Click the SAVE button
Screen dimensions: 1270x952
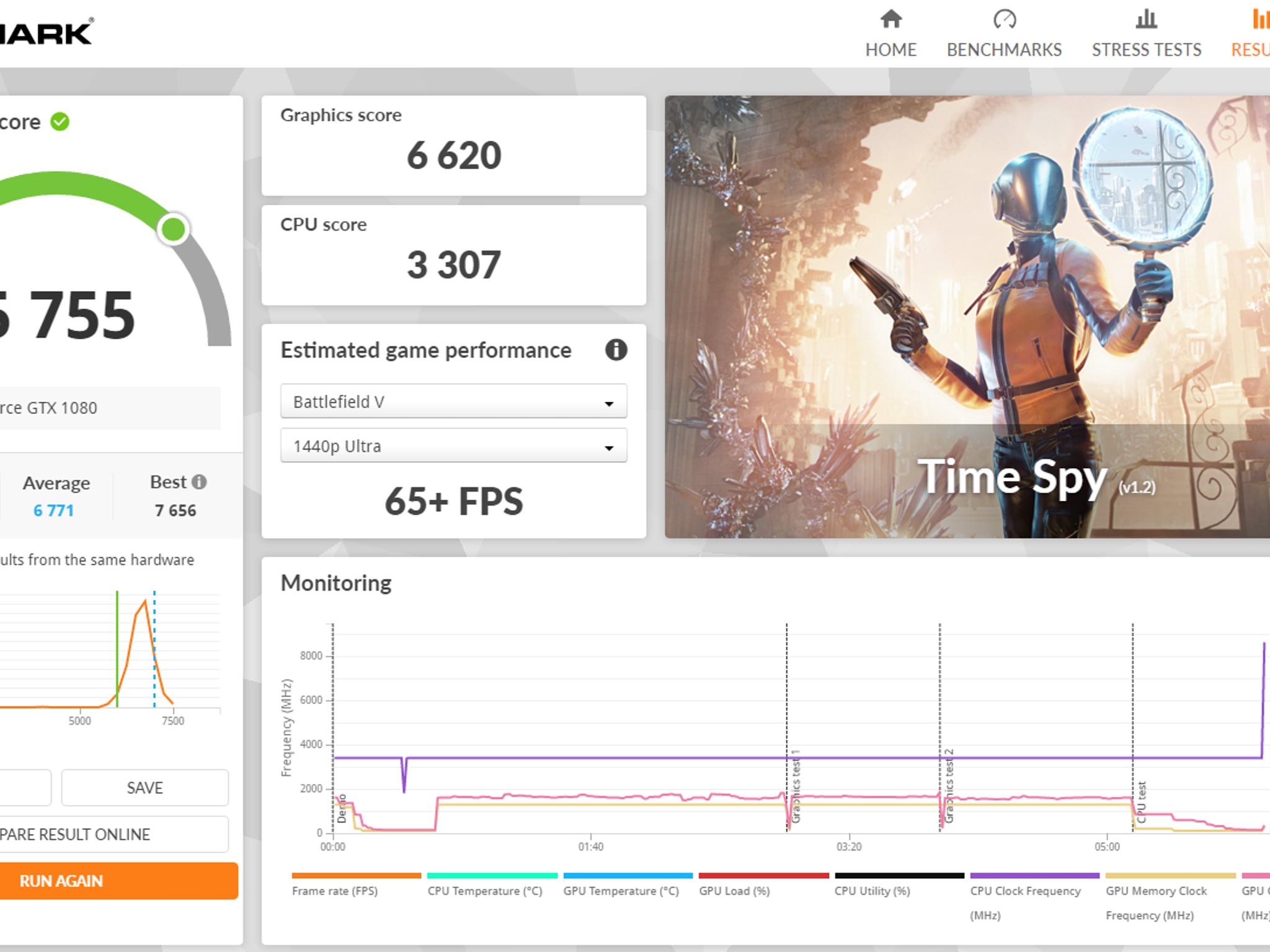point(144,788)
